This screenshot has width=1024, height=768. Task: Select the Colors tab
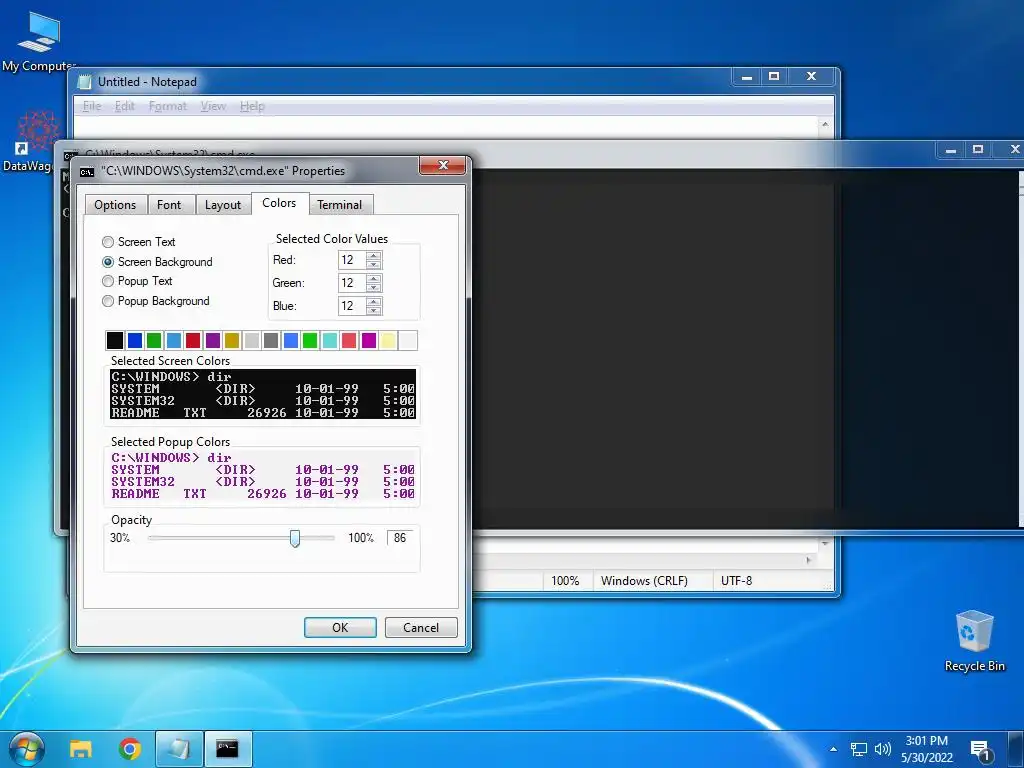pos(280,203)
